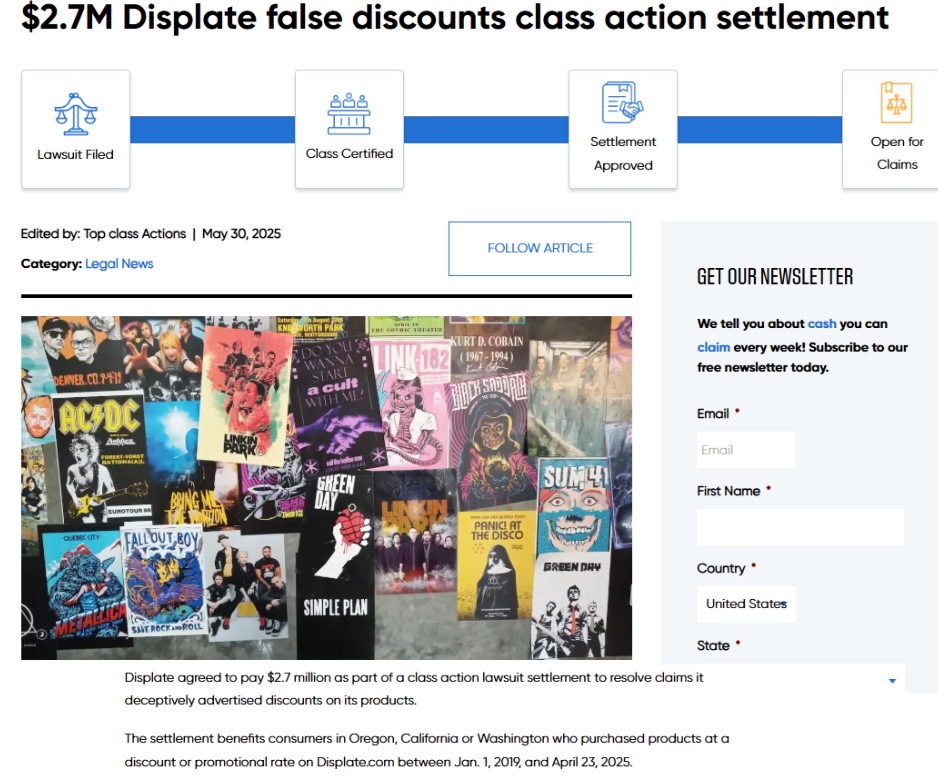Click the blue progress bar after Lawsuit Filed
This screenshot has width=938, height=777.
[x=212, y=129]
